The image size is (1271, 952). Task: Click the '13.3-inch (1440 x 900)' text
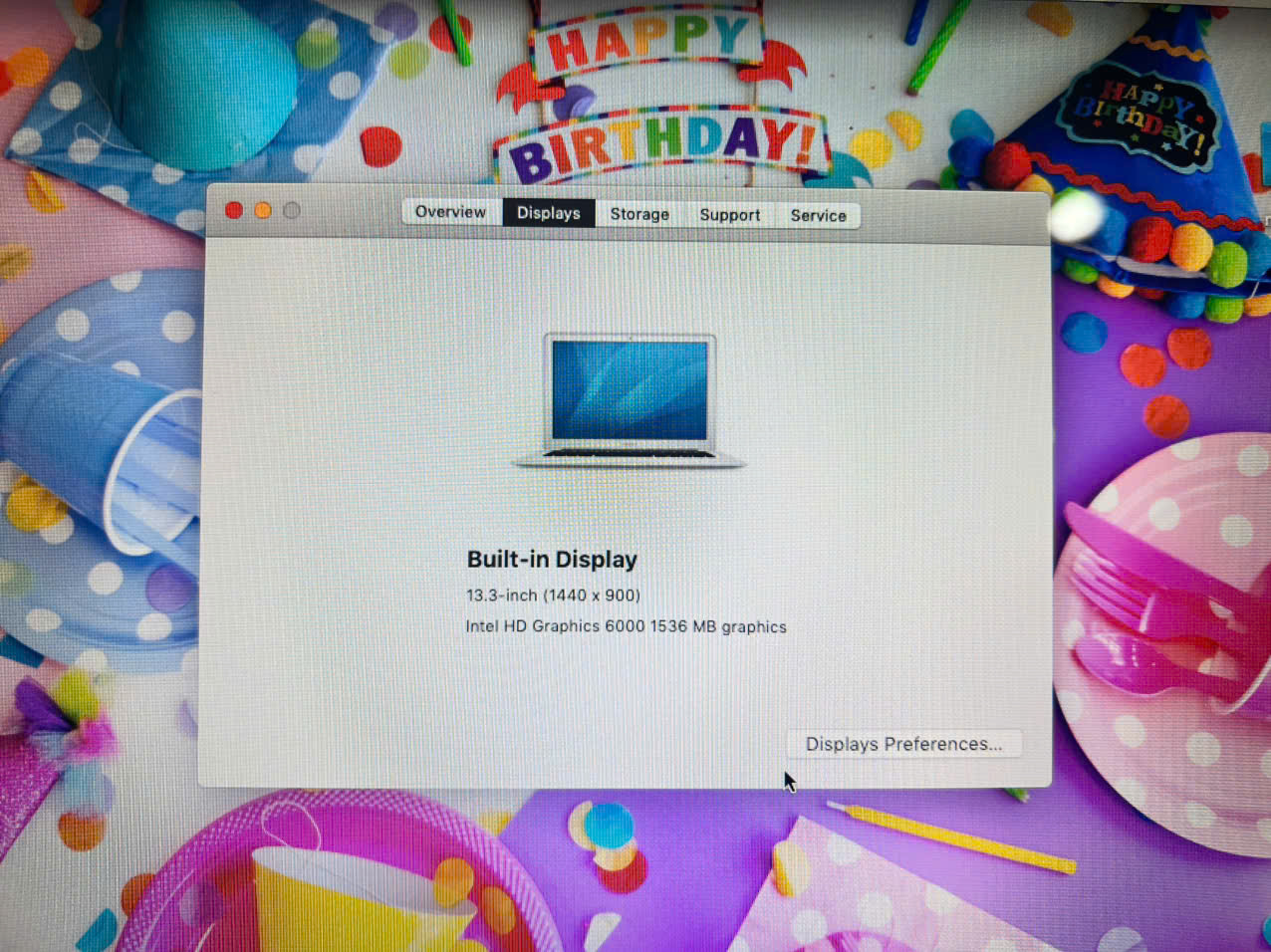tap(553, 595)
